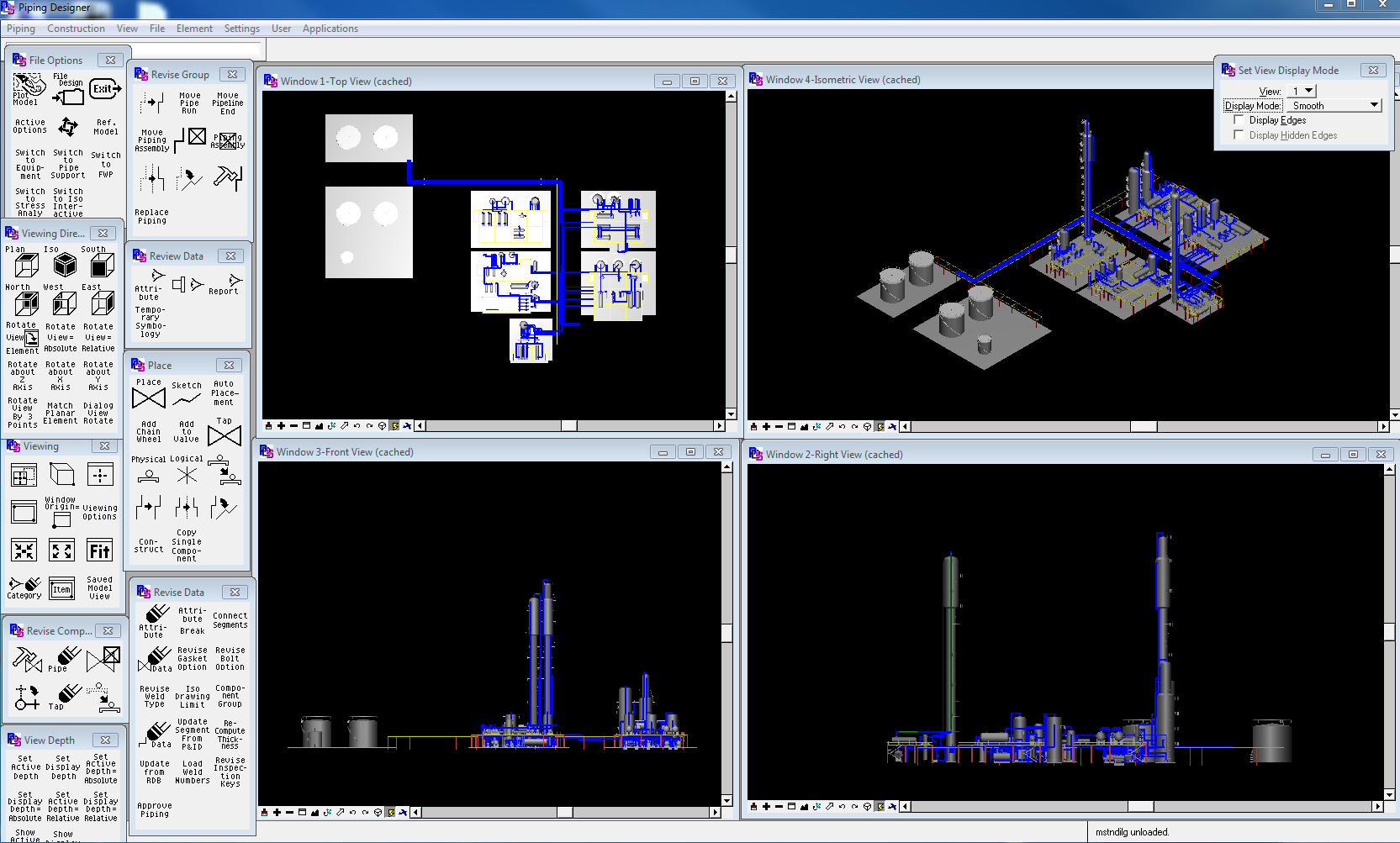Open the User menu

pyautogui.click(x=281, y=29)
